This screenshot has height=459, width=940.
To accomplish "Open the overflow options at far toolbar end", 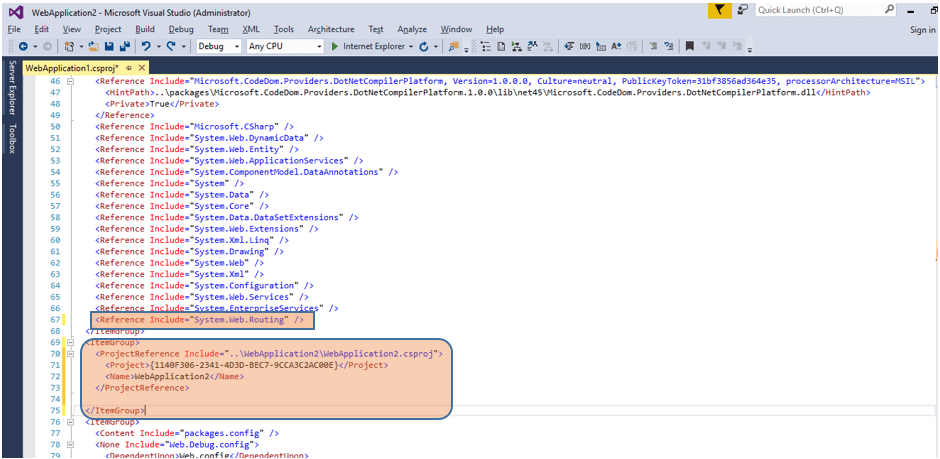I will [x=749, y=48].
